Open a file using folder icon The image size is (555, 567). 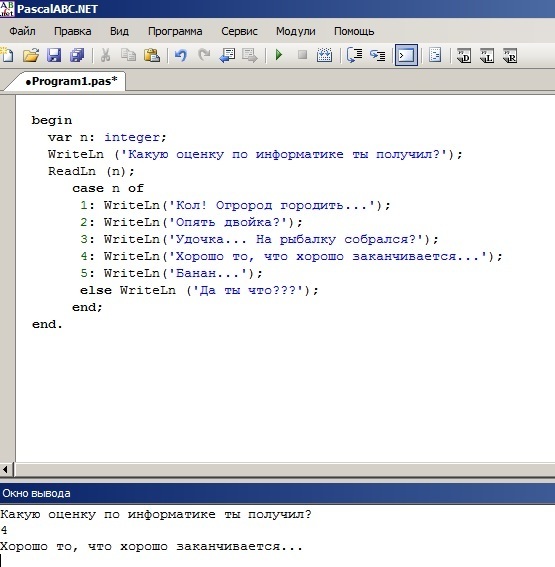[31, 55]
